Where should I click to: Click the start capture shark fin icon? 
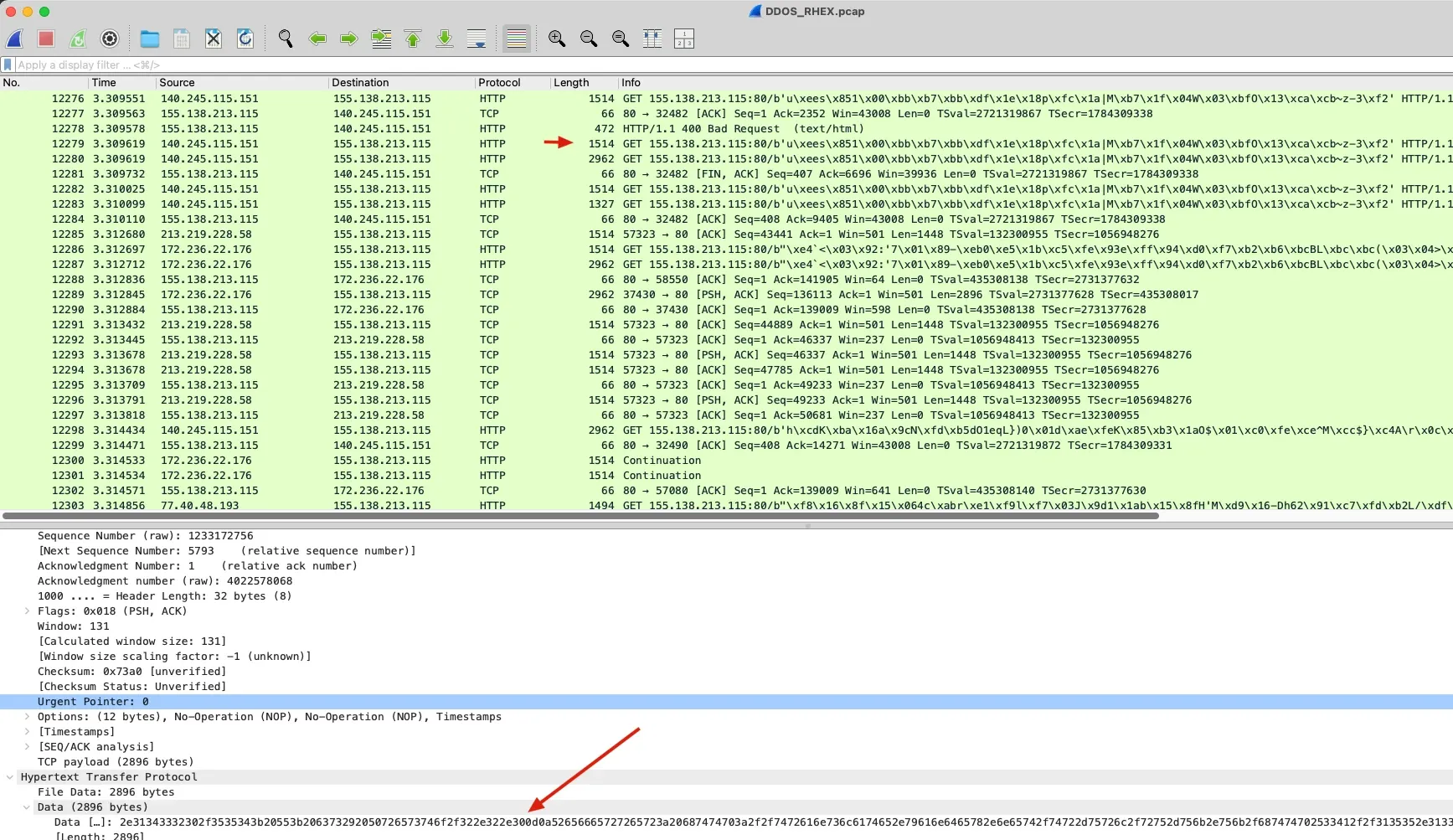pos(15,39)
